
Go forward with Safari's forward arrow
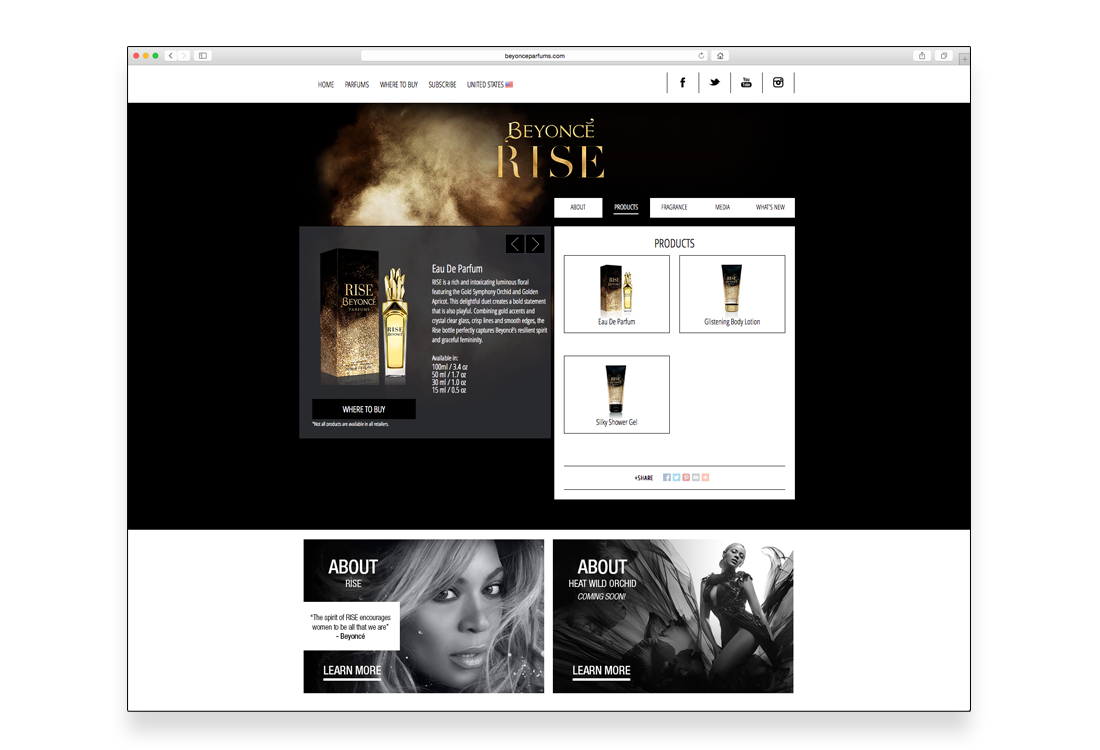pyautogui.click(x=184, y=55)
